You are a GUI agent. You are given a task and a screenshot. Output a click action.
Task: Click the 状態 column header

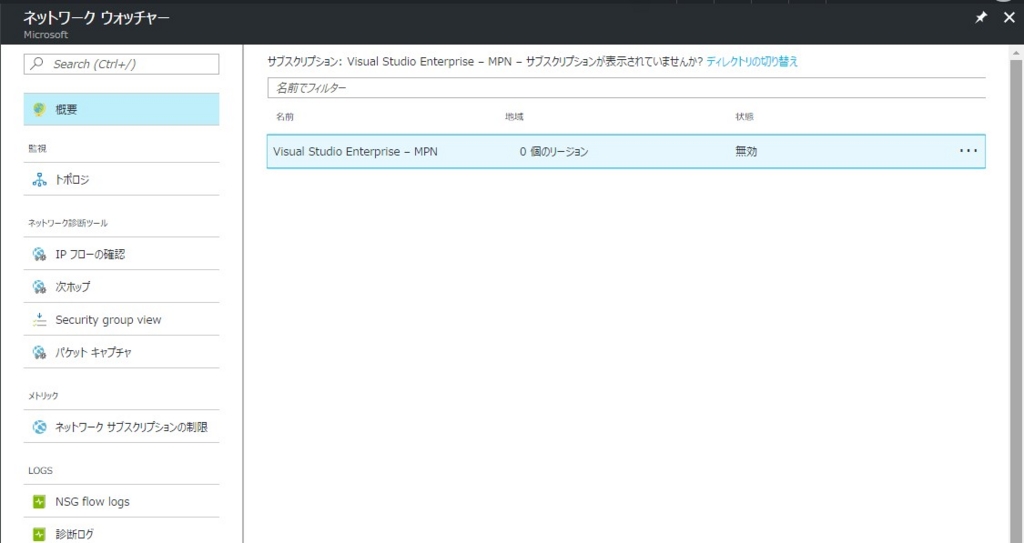[x=744, y=117]
